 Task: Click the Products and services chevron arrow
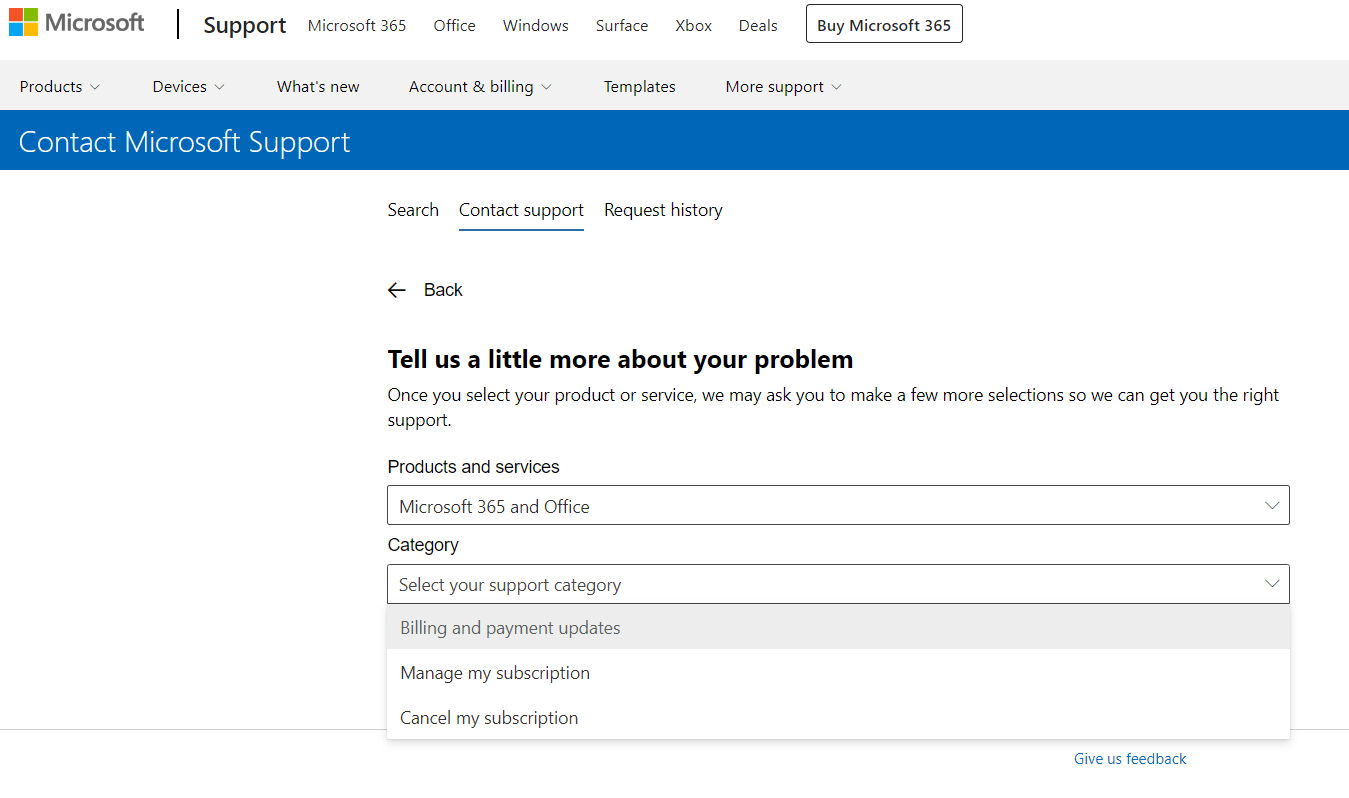tap(1272, 506)
